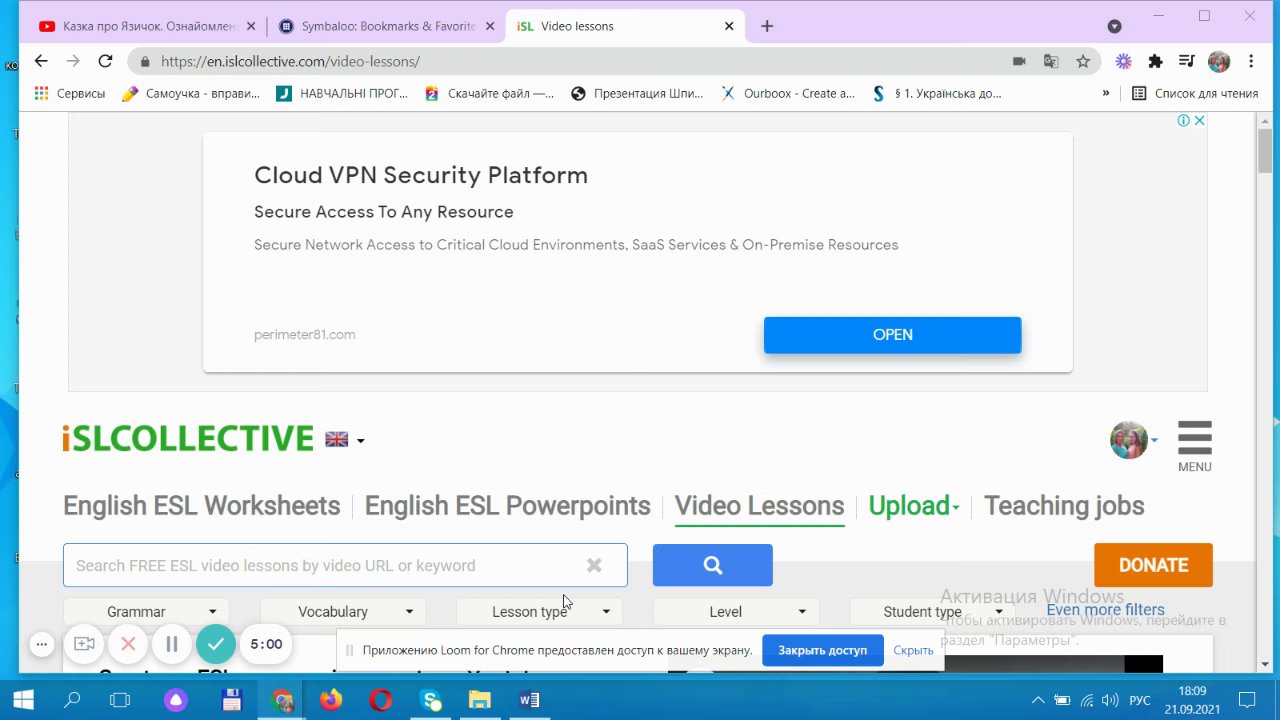
Task: Open the hamburger MENU icon
Action: (1194, 446)
